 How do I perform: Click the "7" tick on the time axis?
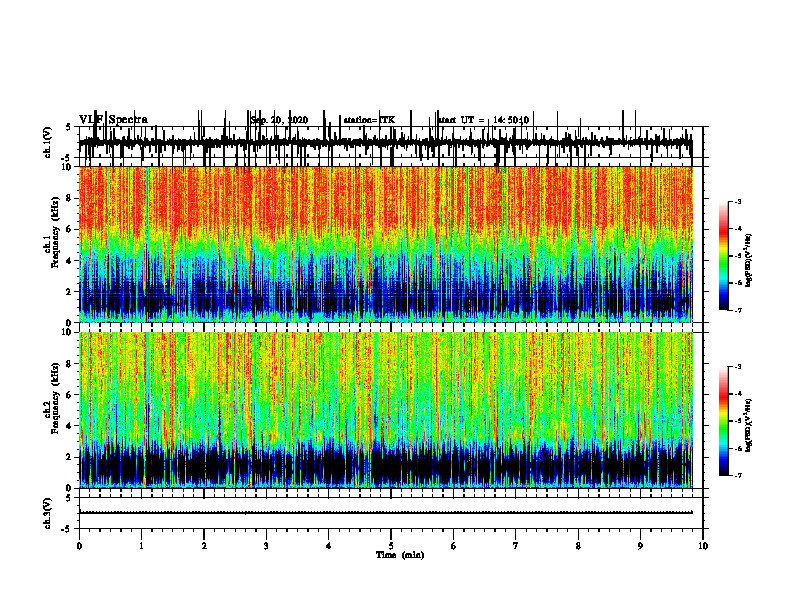coord(516,546)
